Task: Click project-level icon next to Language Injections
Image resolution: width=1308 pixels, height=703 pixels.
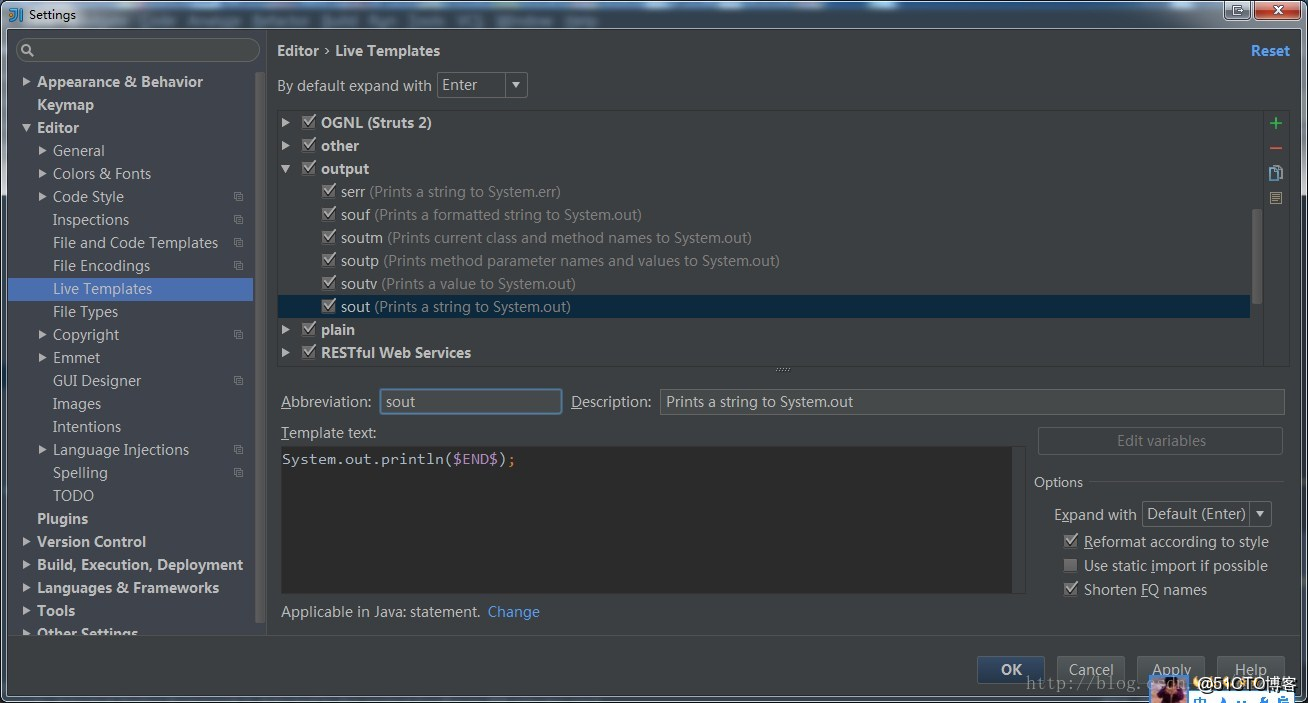Action: tap(238, 450)
